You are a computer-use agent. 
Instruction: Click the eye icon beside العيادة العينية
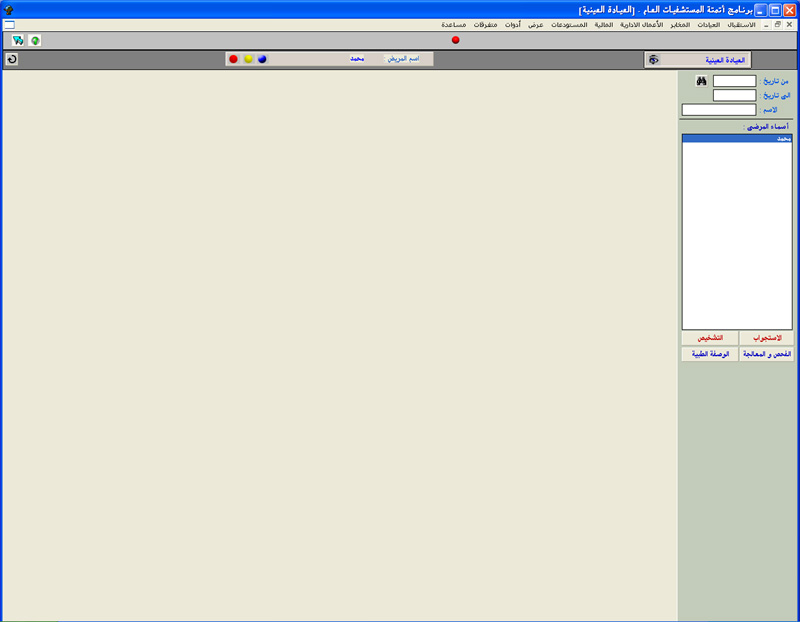[x=654, y=60]
